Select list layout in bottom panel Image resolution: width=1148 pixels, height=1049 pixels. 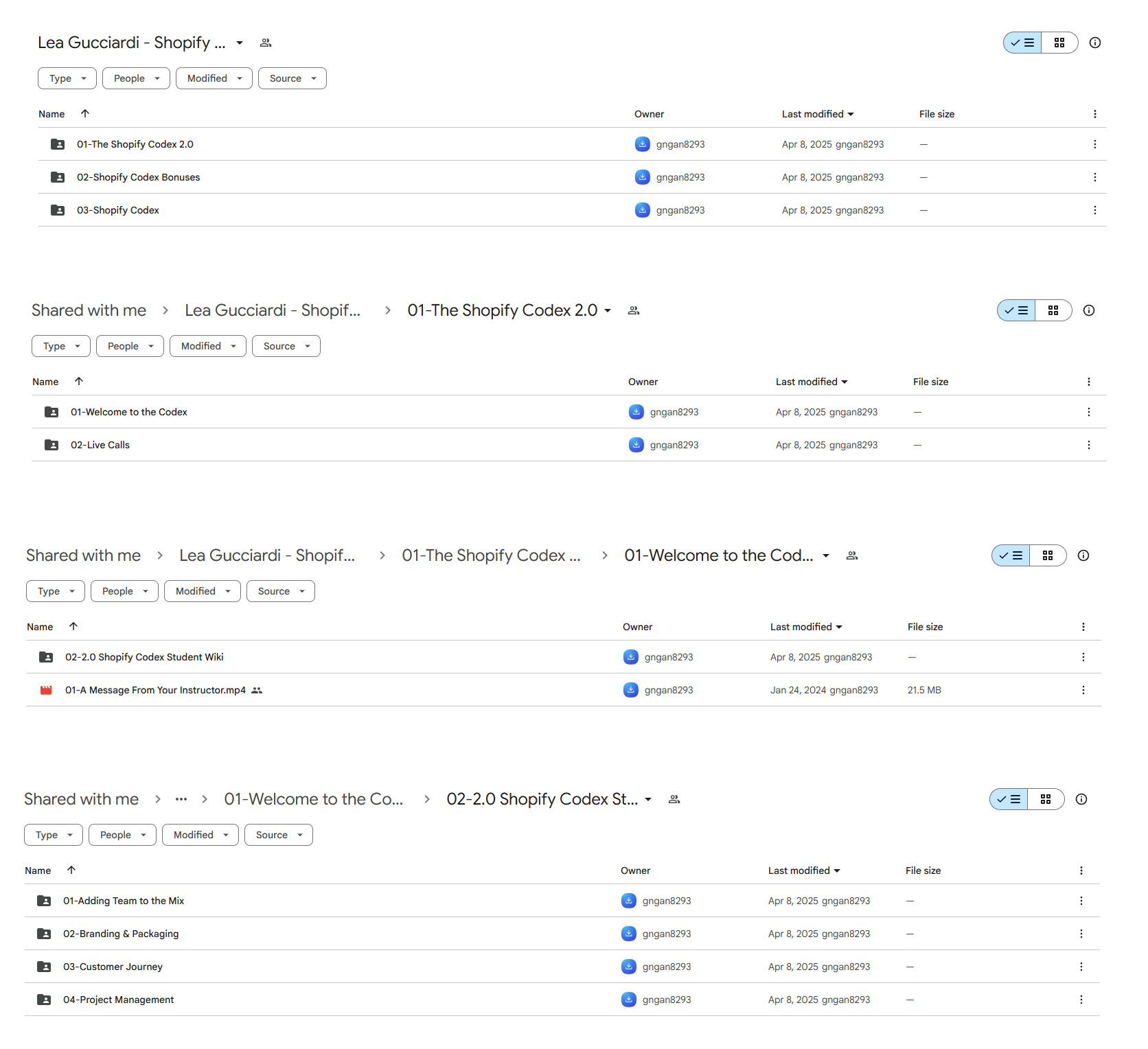point(1009,799)
